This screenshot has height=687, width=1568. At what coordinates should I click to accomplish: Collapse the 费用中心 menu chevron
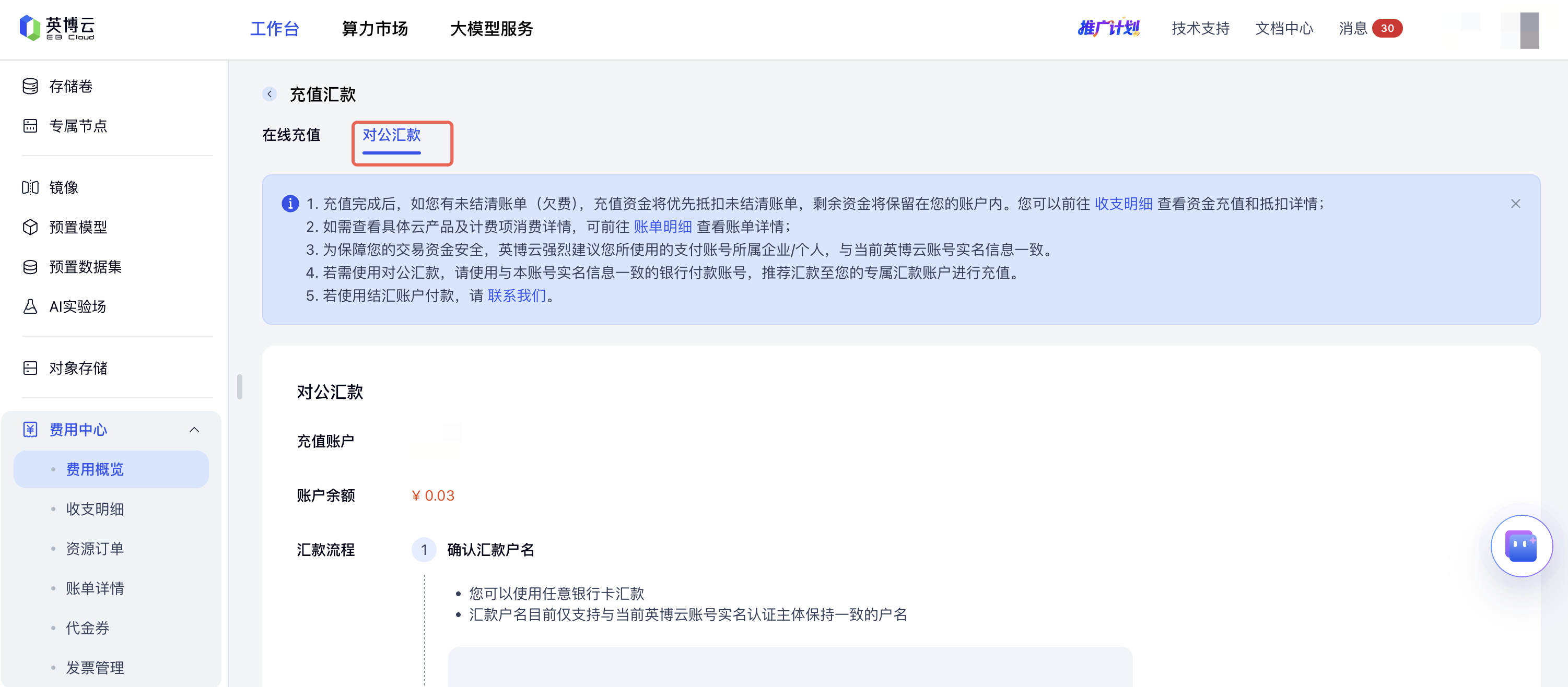pyautogui.click(x=194, y=429)
